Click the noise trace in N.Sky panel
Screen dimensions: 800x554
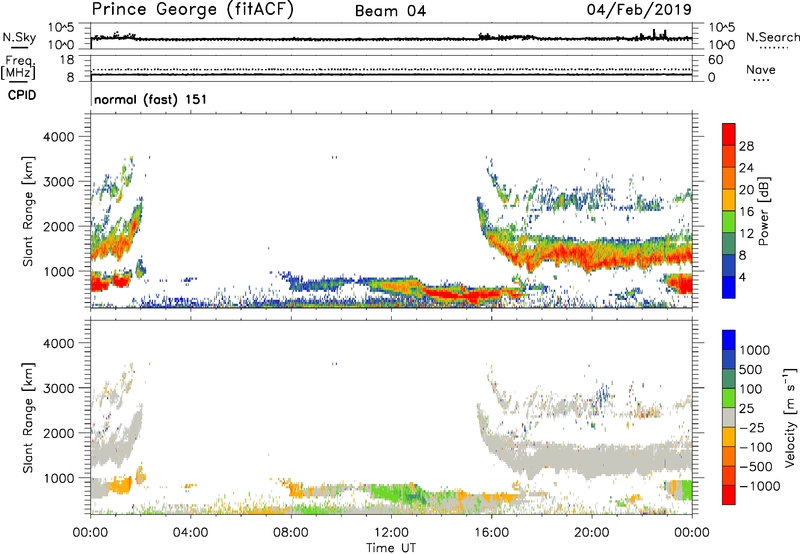391,39
